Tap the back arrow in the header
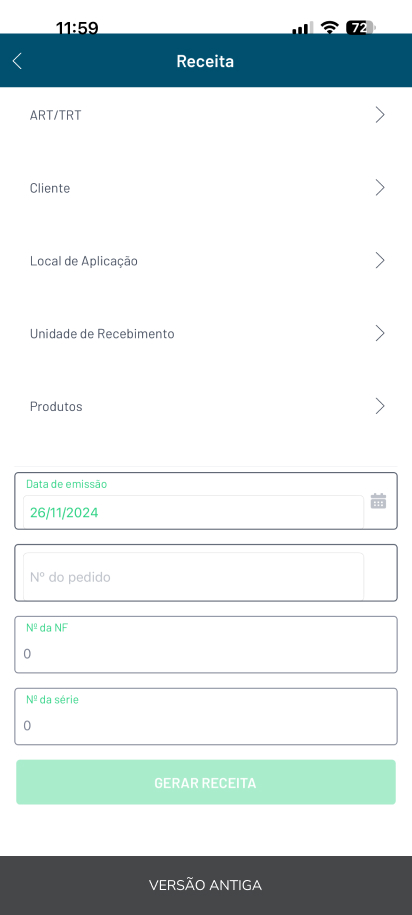The width and height of the screenshot is (412, 915). click(x=17, y=61)
